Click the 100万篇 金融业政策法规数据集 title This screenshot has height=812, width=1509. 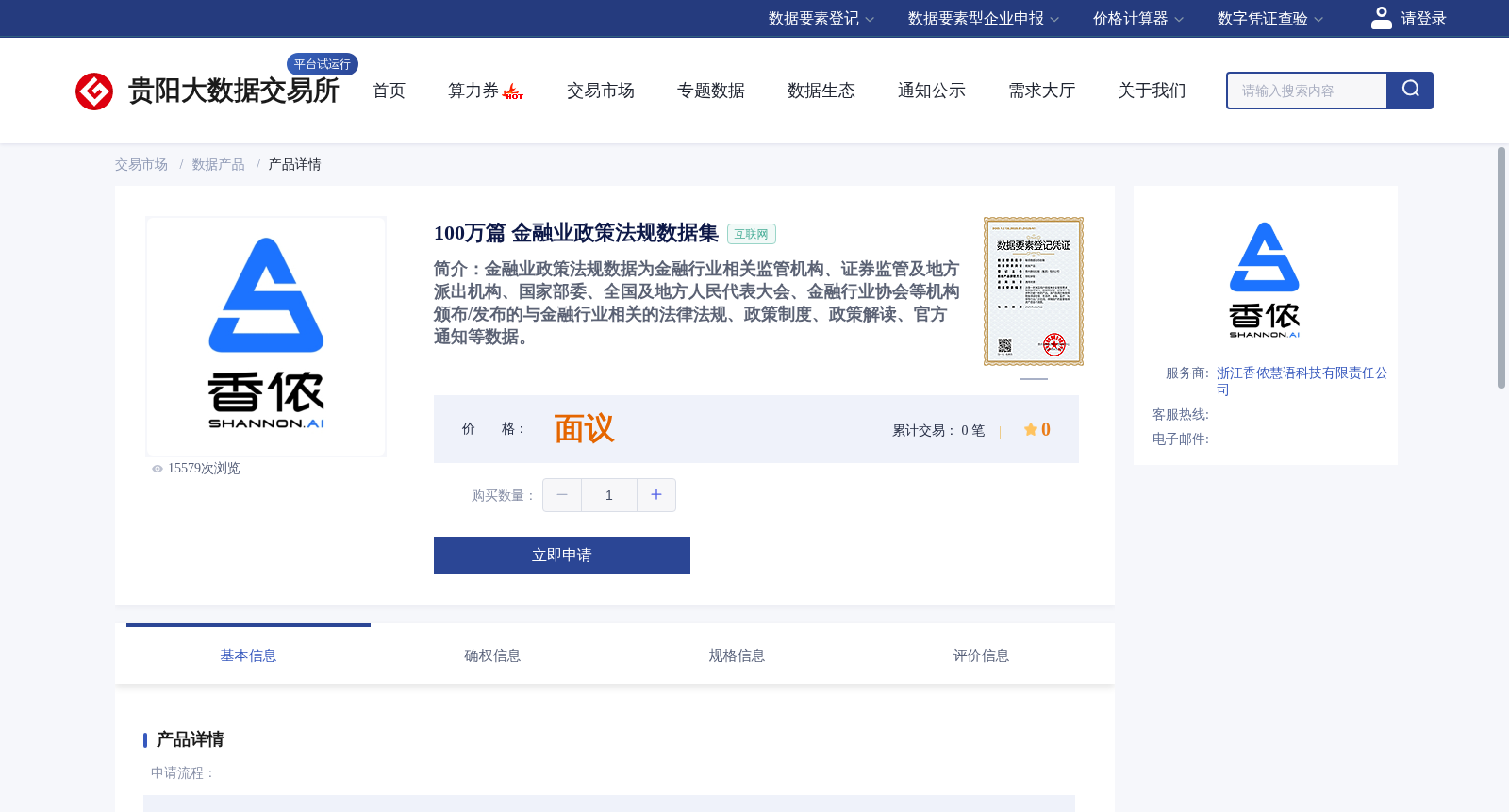[576, 233]
